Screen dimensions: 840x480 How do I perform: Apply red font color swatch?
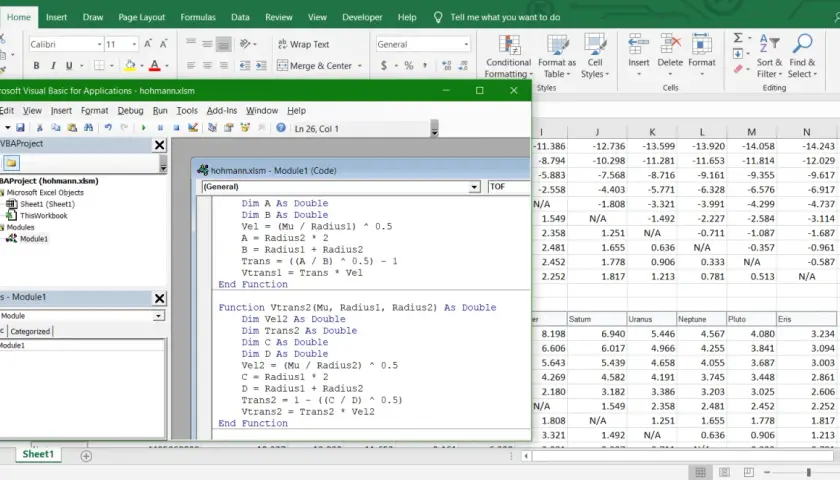click(x=154, y=65)
